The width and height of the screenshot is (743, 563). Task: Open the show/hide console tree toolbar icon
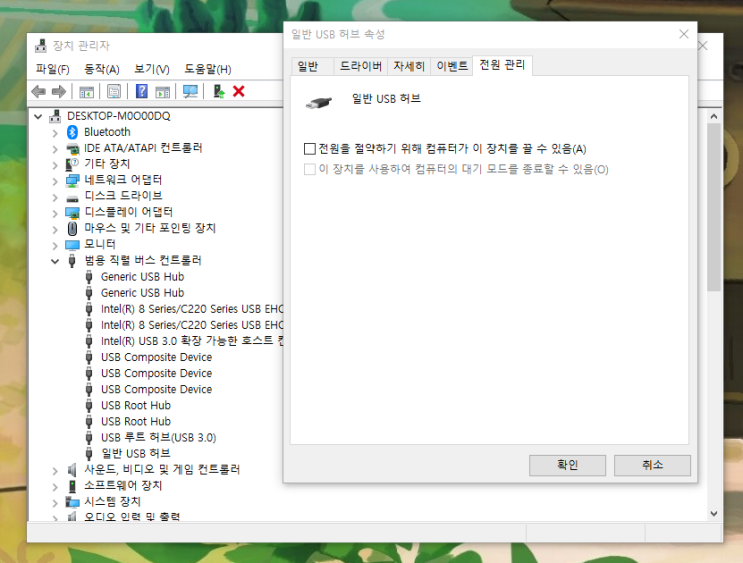[x=86, y=91]
